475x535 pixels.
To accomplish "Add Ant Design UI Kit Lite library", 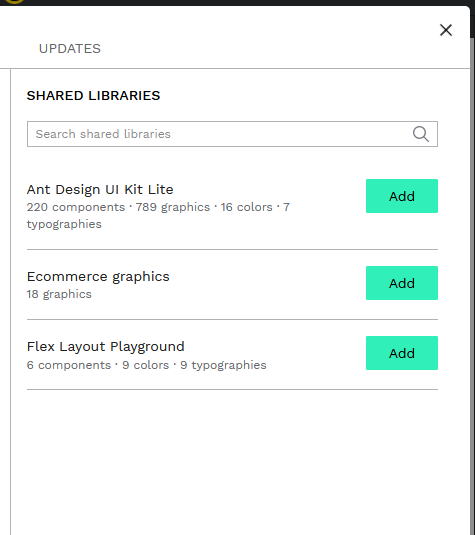I will [402, 196].
